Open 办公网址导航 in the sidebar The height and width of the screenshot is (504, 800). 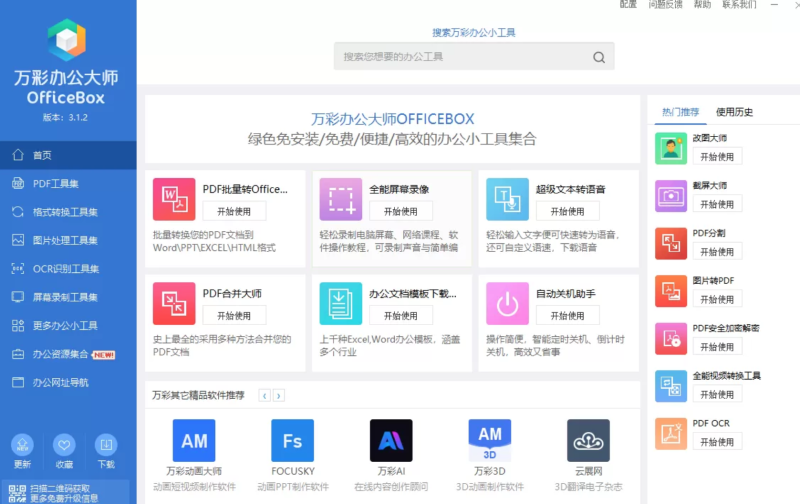68,383
